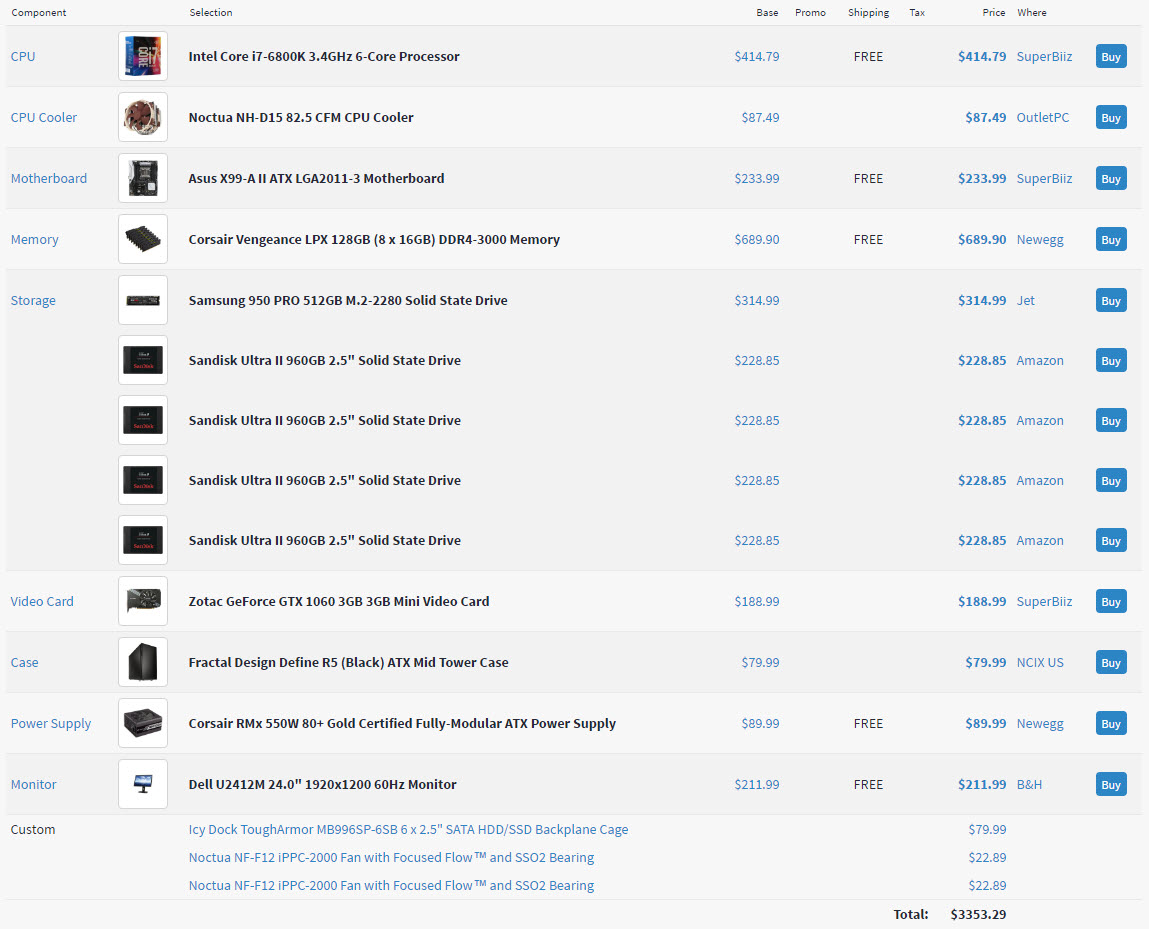This screenshot has width=1149, height=929.
Task: Click the Intel Core i7-6800K product thumbnail
Action: point(142,57)
